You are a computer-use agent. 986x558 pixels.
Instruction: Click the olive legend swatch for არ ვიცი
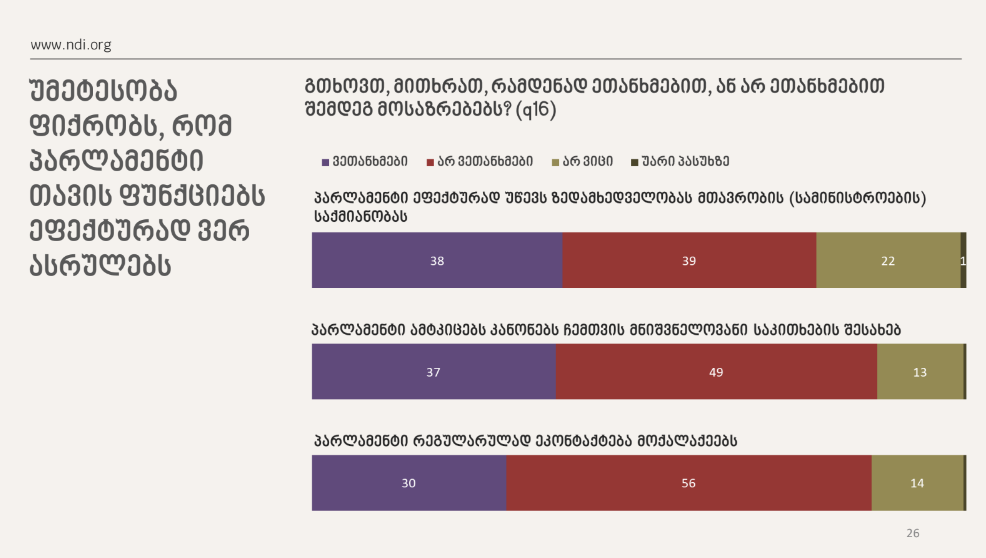pyautogui.click(x=554, y=161)
